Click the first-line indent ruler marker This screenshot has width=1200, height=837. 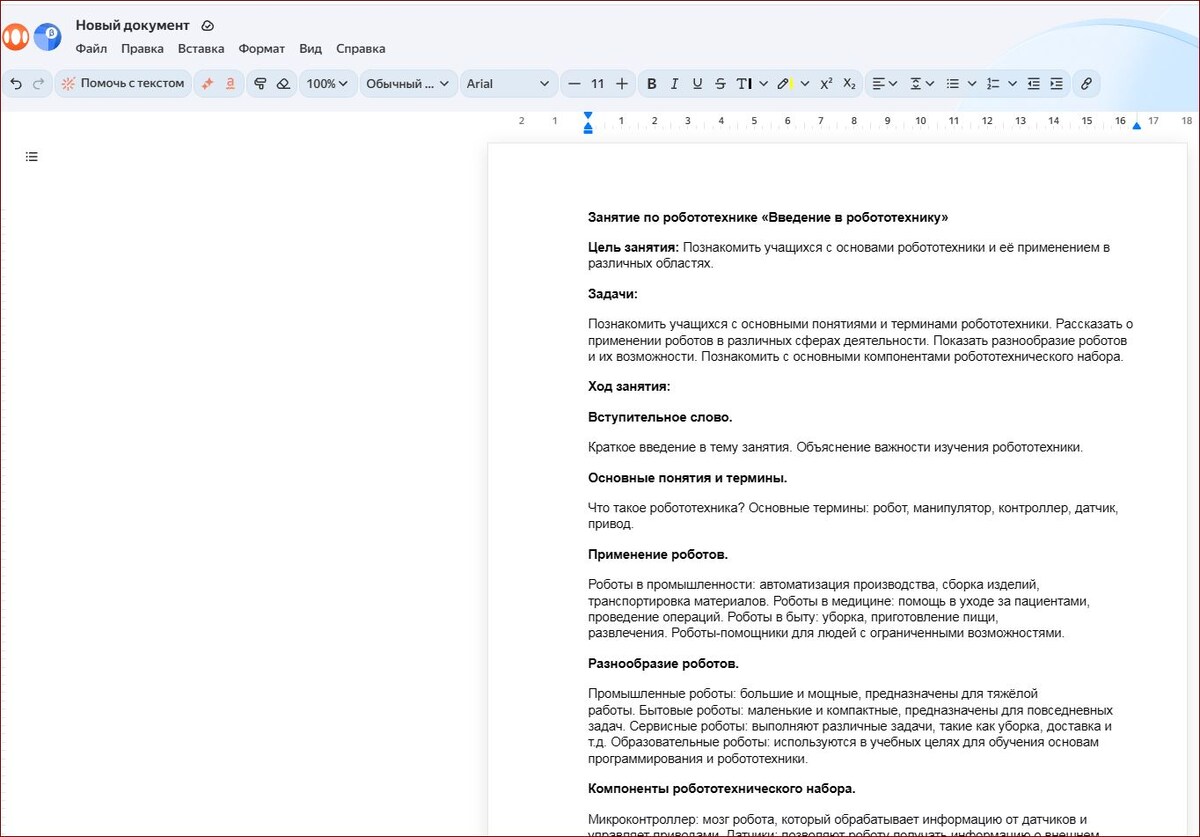588,117
